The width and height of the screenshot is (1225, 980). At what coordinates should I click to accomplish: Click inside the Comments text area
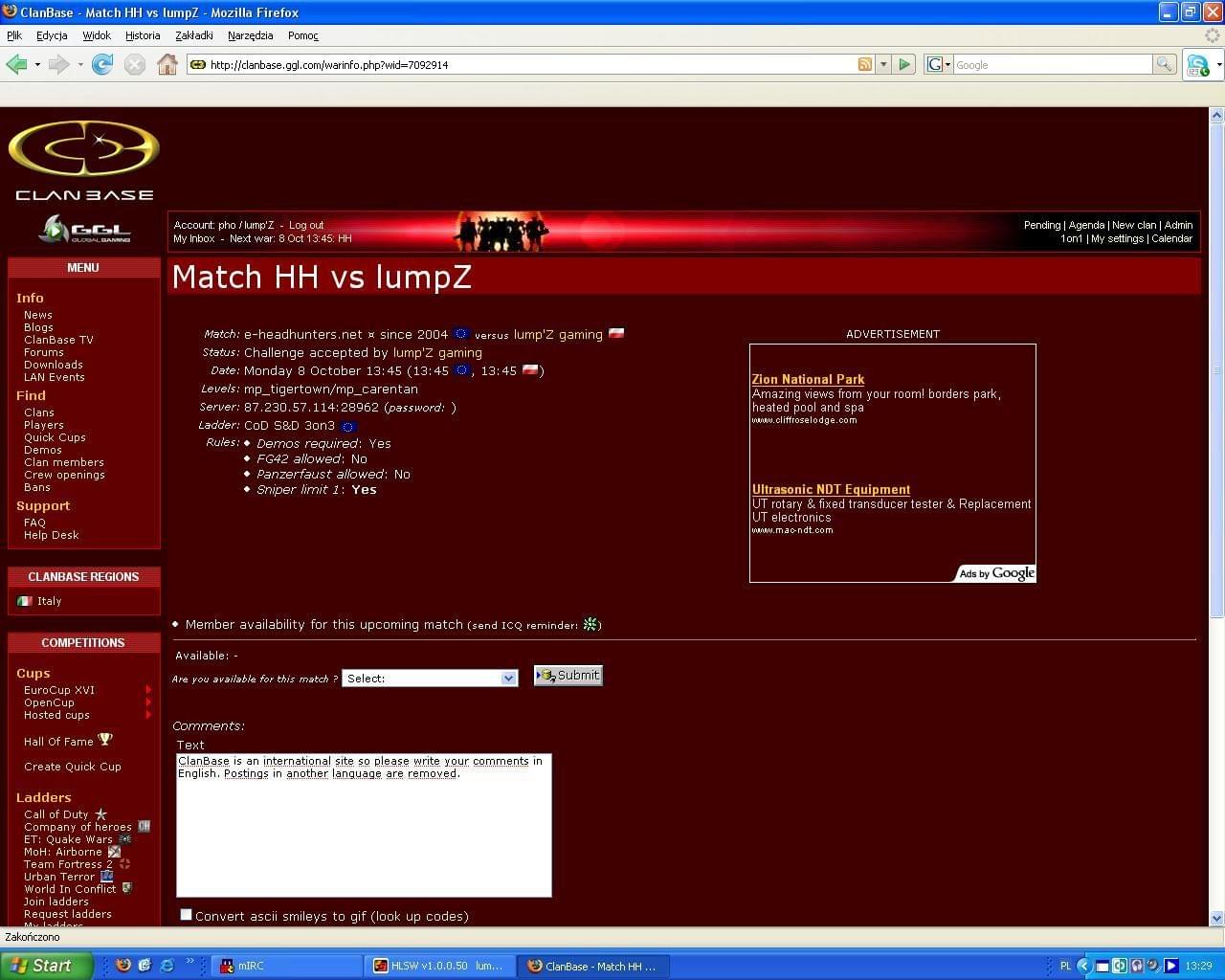pos(364,833)
